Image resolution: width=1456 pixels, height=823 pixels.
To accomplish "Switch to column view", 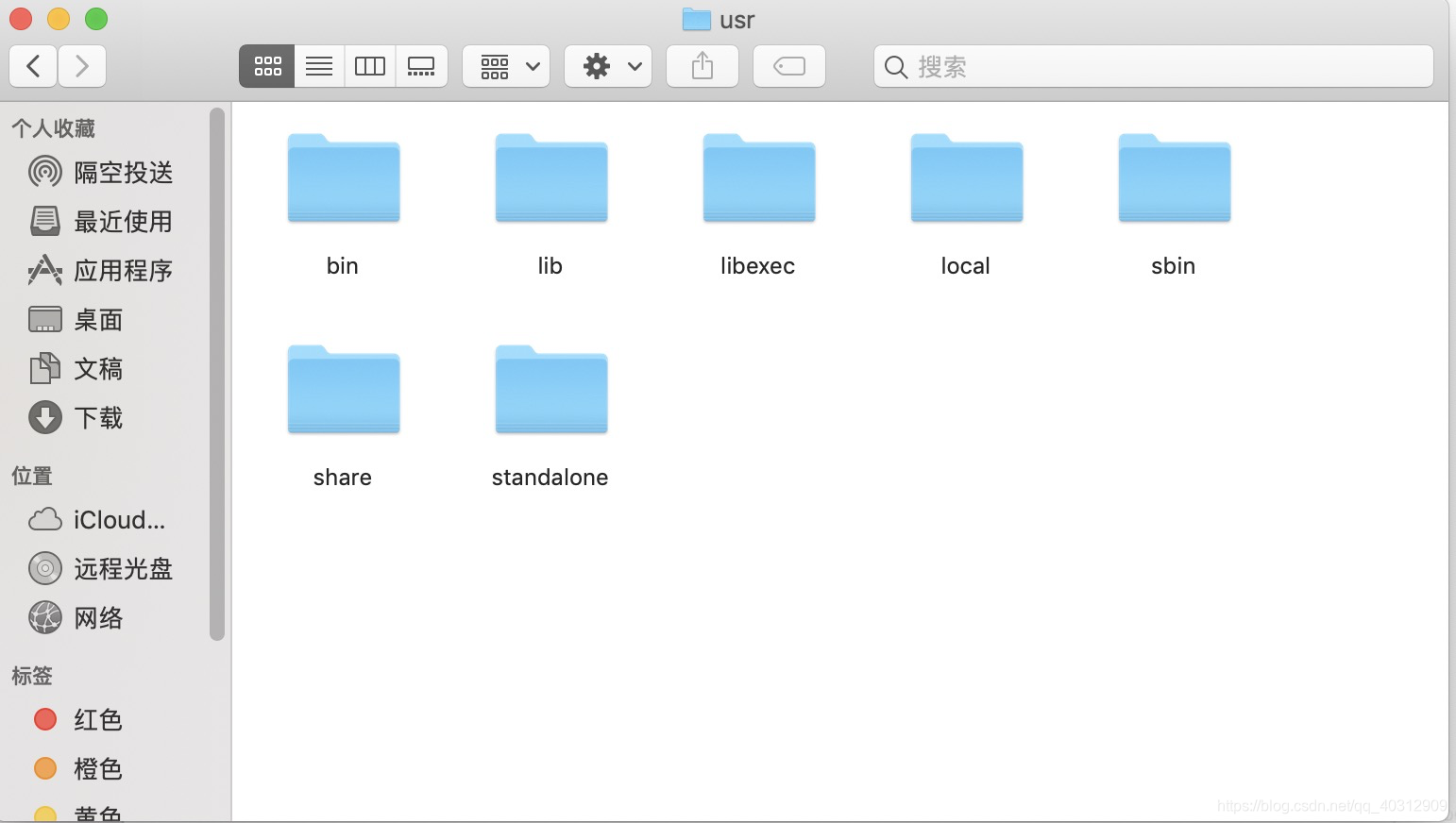I will click(x=370, y=66).
